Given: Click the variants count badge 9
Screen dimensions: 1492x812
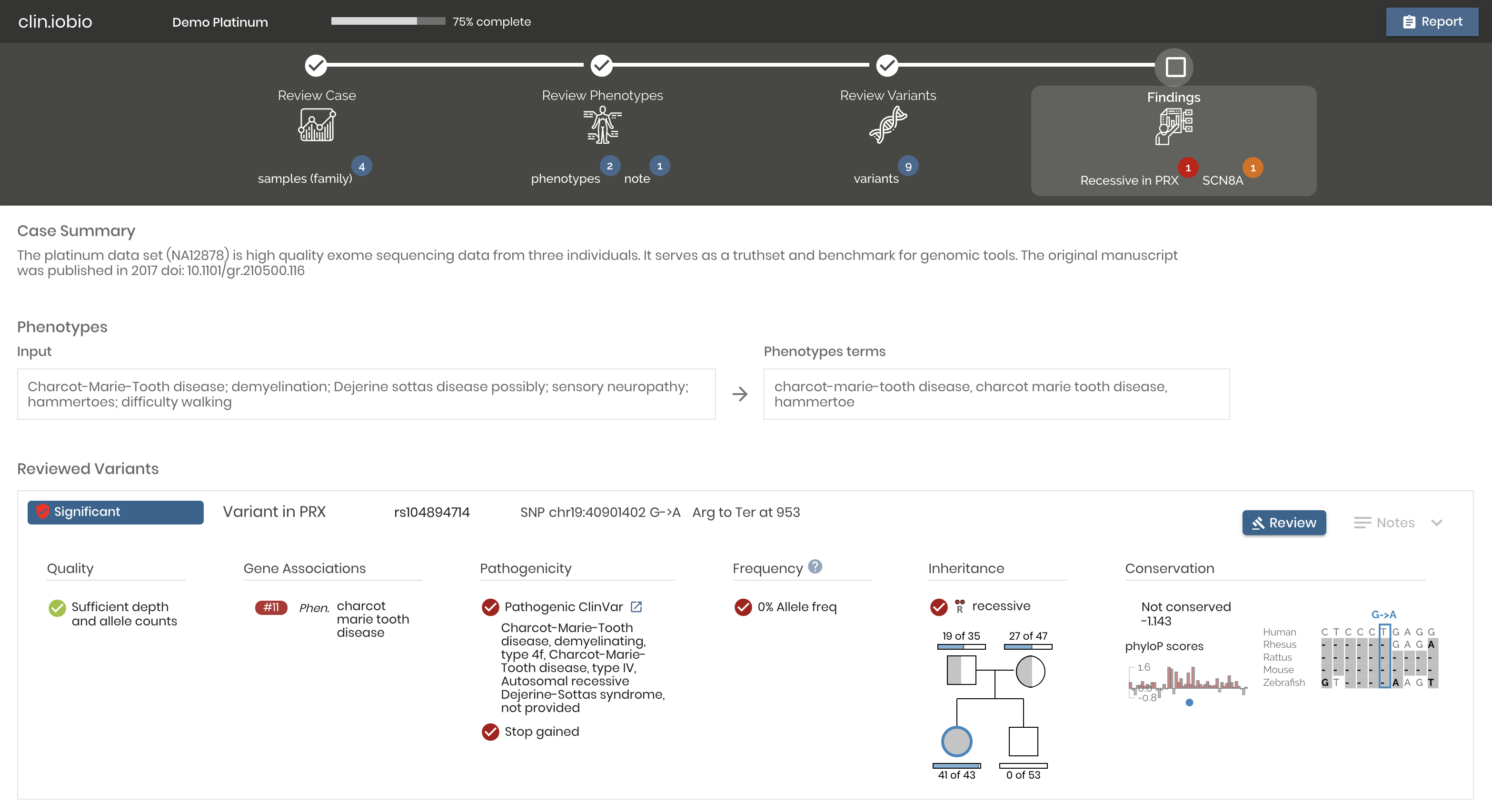Looking at the screenshot, I should 907,167.
